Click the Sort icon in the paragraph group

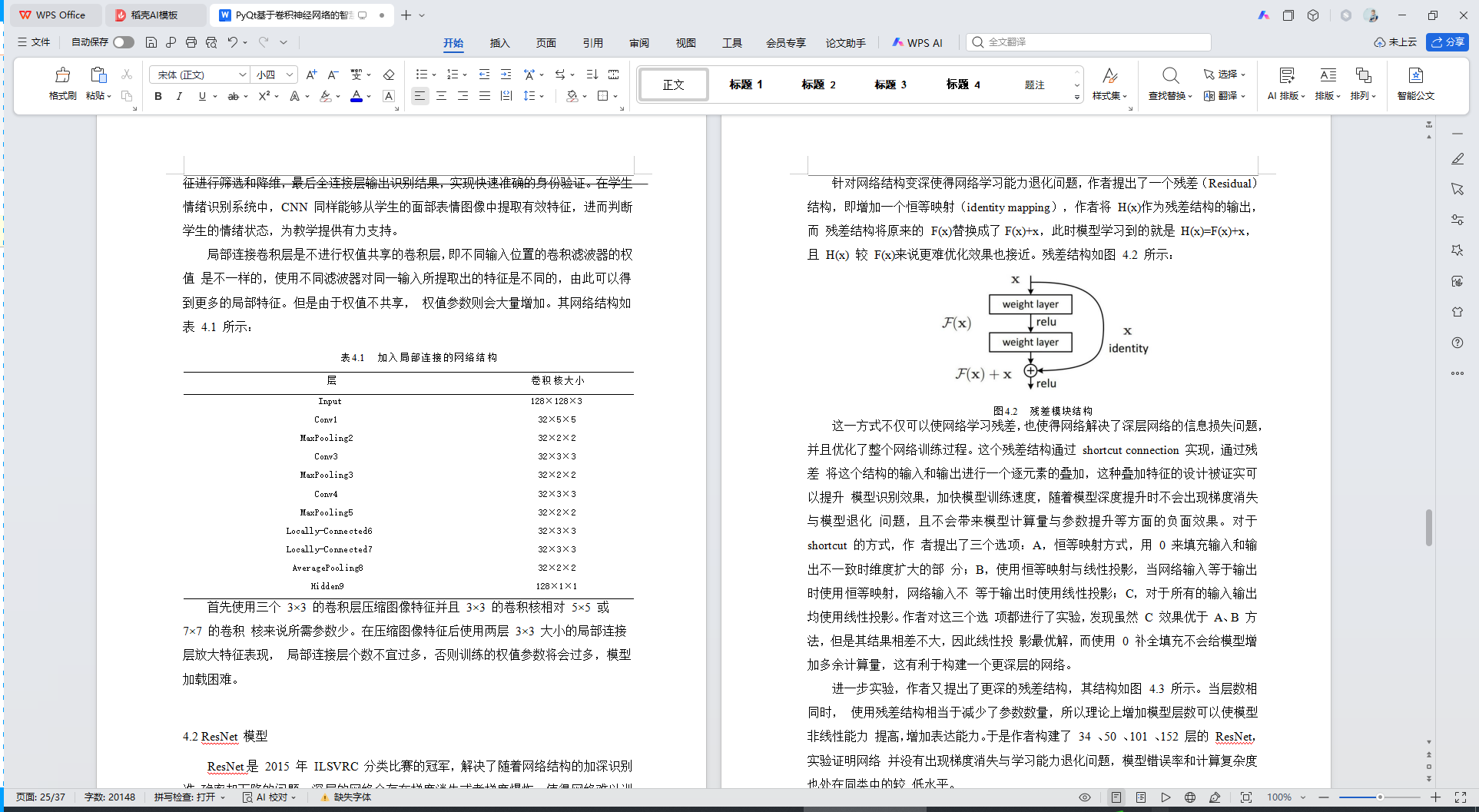[592, 75]
